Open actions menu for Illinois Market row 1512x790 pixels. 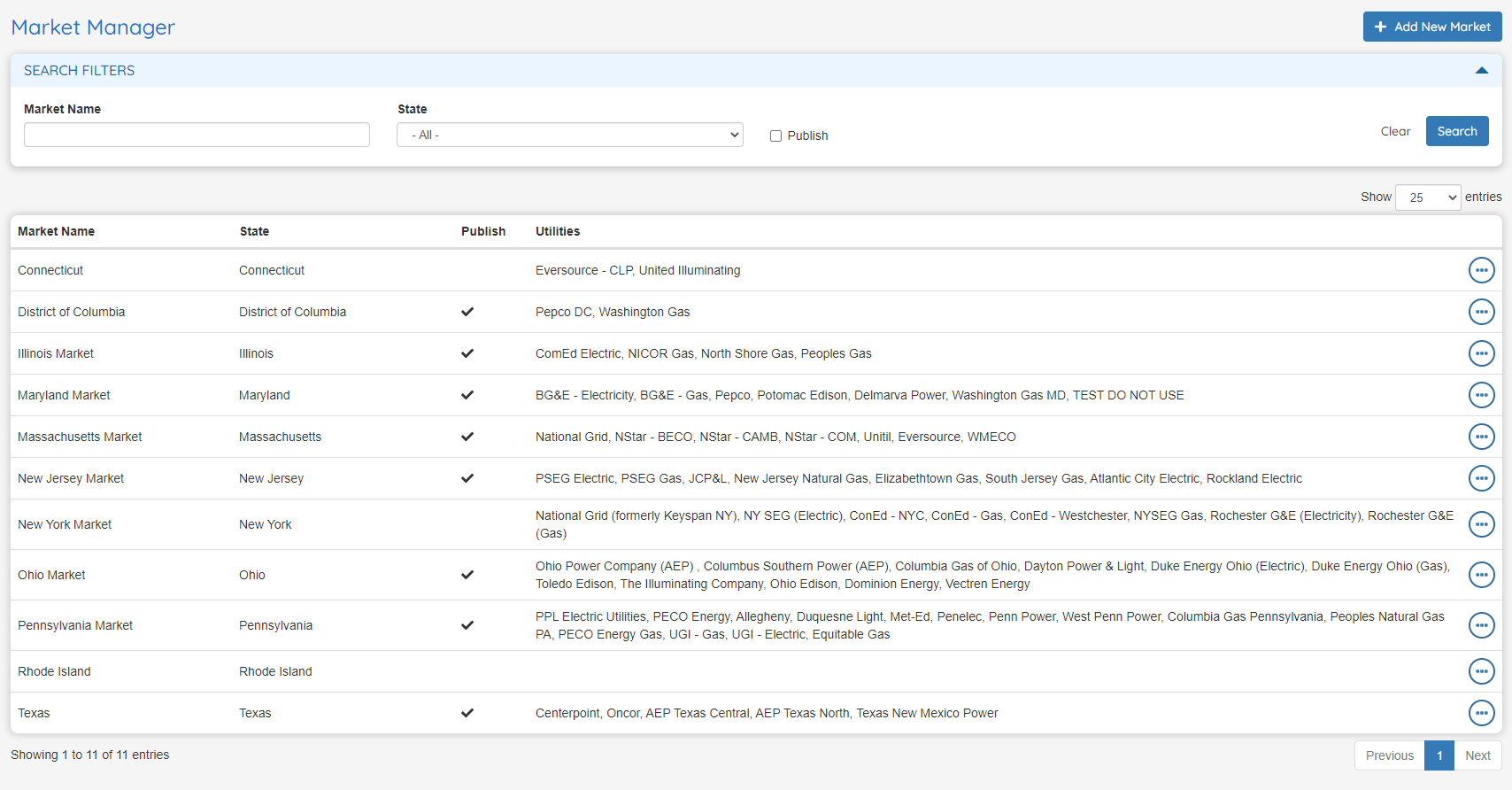point(1481,353)
